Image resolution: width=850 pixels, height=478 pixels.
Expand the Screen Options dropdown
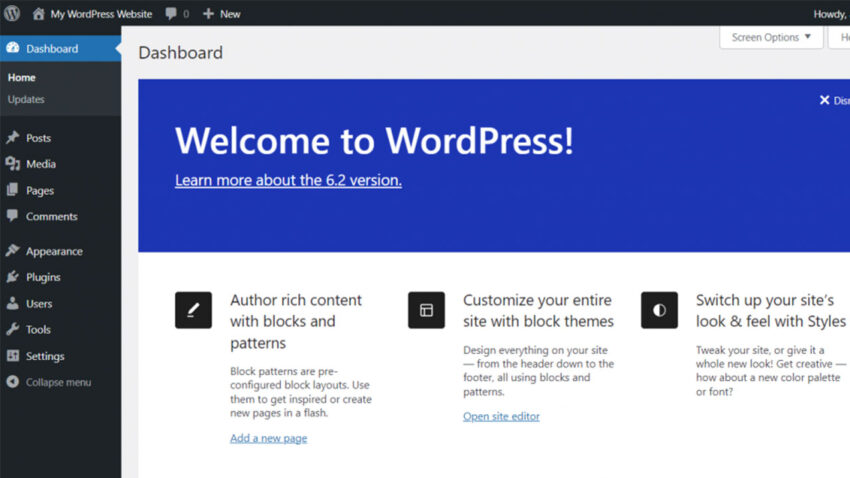[x=771, y=37]
